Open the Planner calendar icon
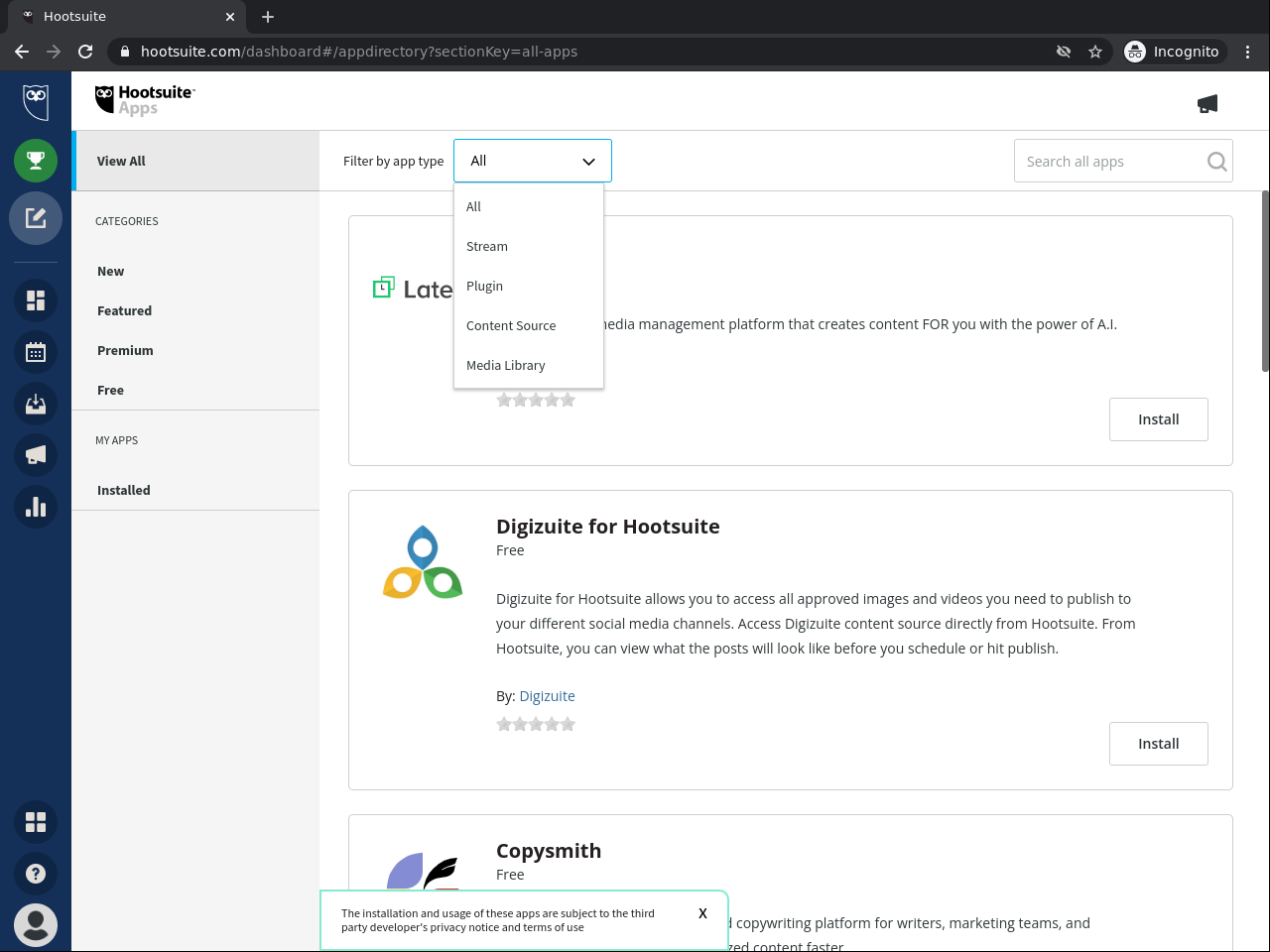1270x952 pixels. (36, 352)
